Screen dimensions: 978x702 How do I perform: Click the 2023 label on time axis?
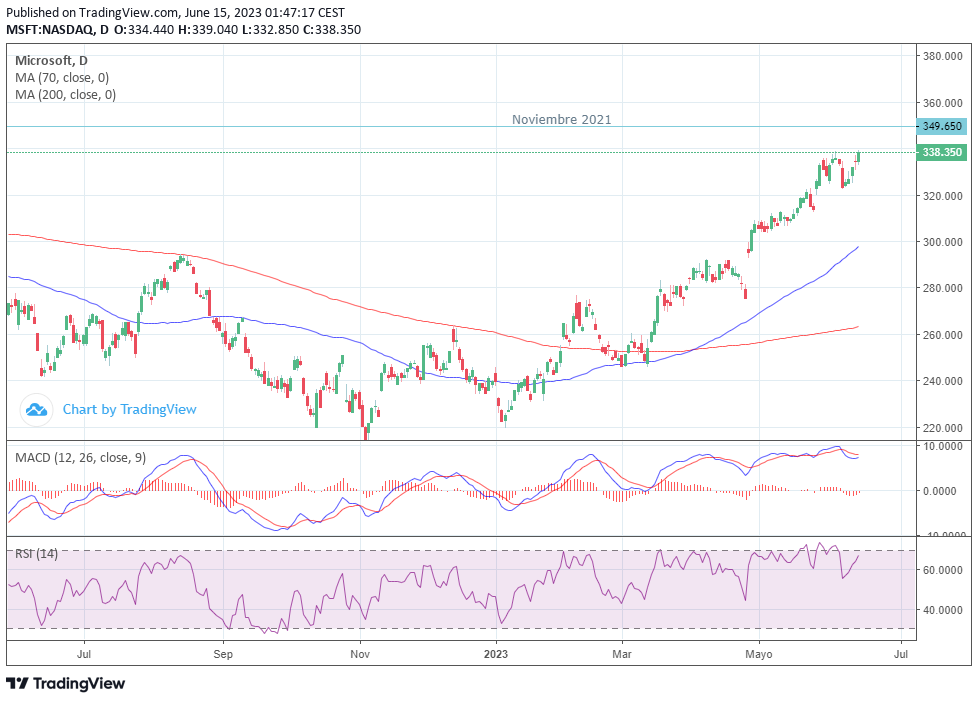pyautogui.click(x=496, y=654)
